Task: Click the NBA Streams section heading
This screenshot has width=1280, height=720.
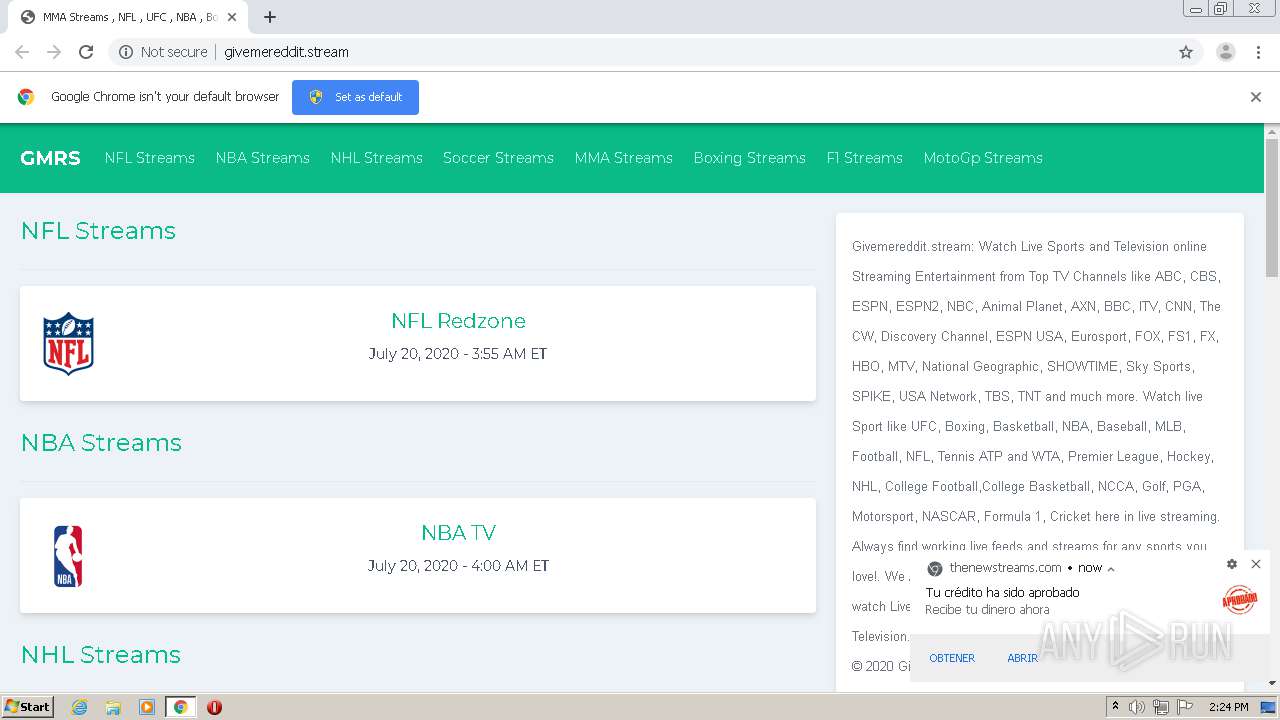Action: click(101, 443)
